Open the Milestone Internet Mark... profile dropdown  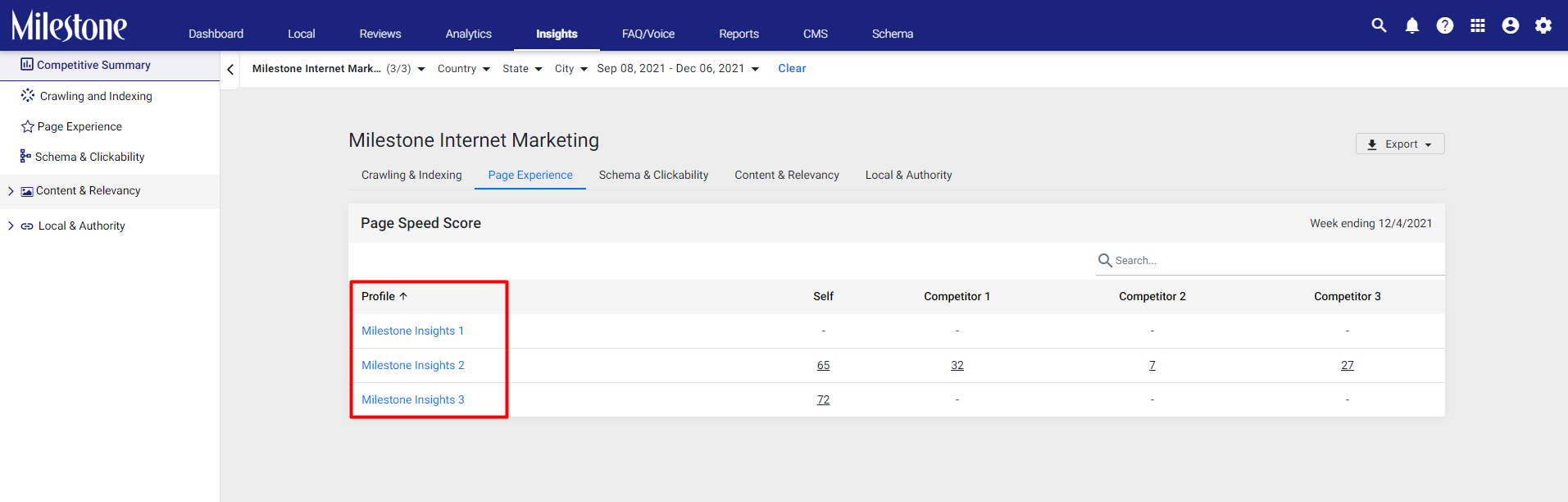point(339,69)
